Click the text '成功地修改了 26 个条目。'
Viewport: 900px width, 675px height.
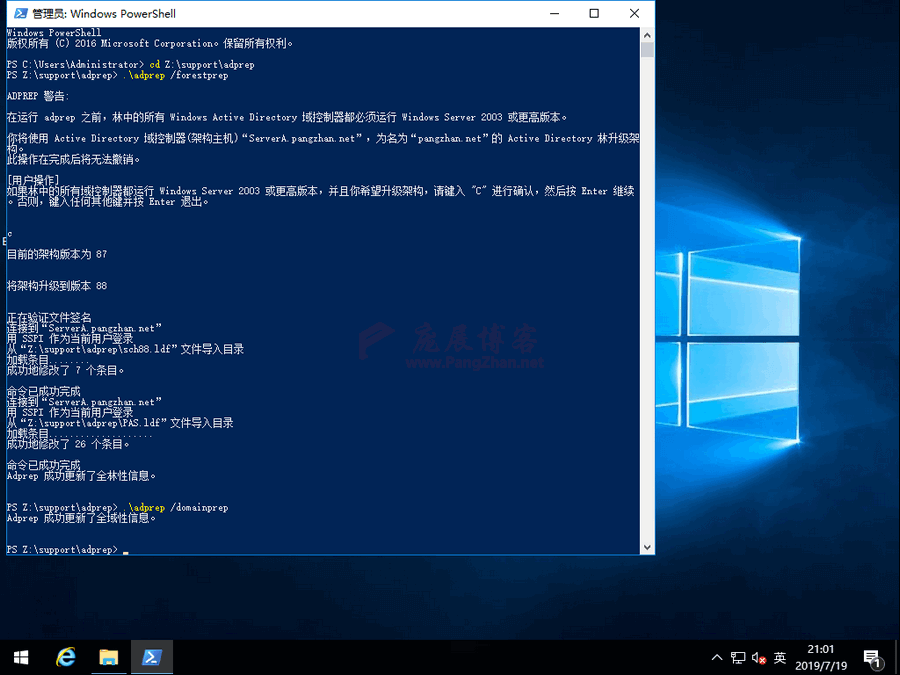tap(68, 444)
